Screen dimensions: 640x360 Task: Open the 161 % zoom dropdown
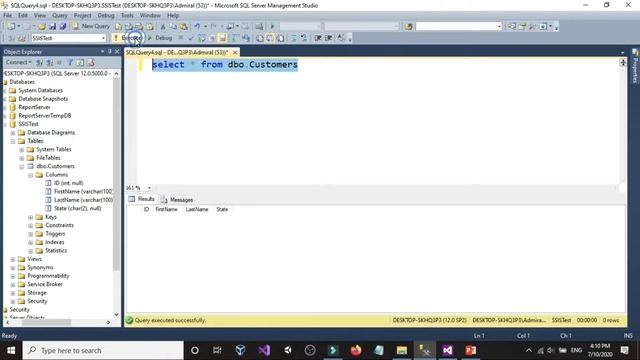pos(149,188)
